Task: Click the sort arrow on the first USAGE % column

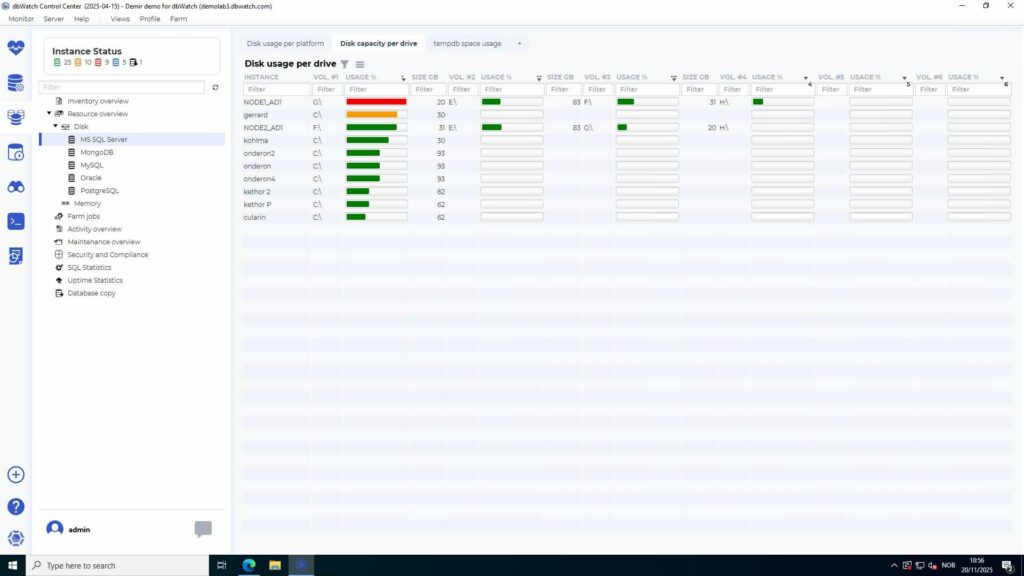Action: (x=403, y=77)
